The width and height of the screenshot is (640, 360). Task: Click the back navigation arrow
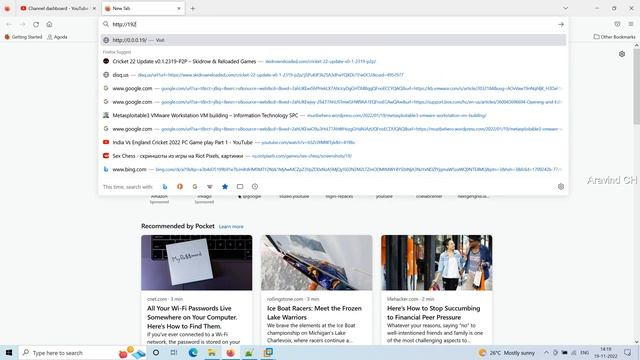[9, 24]
